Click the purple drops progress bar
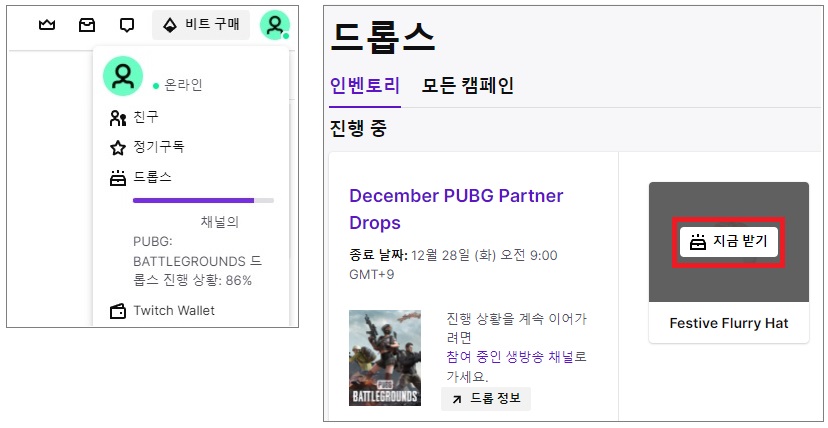This screenshot has height=428, width=828. pyautogui.click(x=203, y=201)
